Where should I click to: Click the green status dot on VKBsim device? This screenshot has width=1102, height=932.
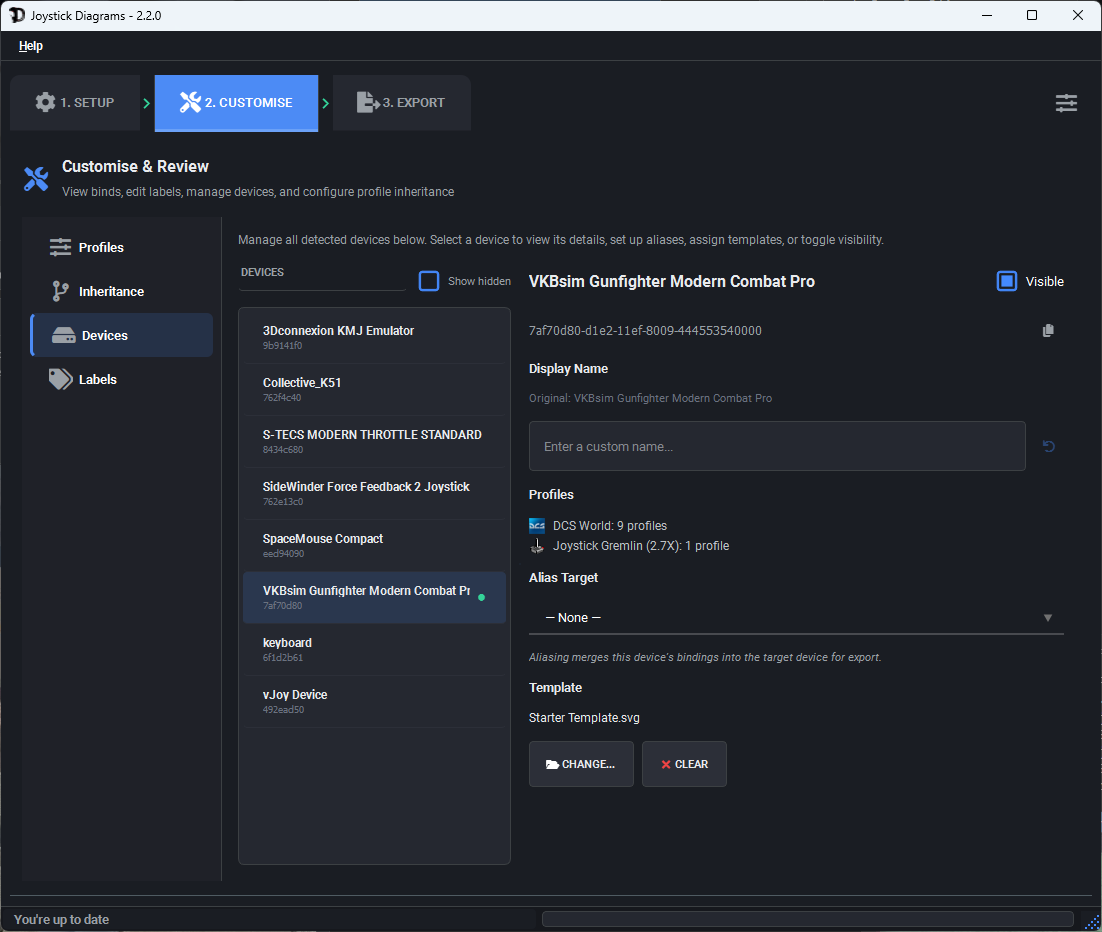(x=481, y=597)
